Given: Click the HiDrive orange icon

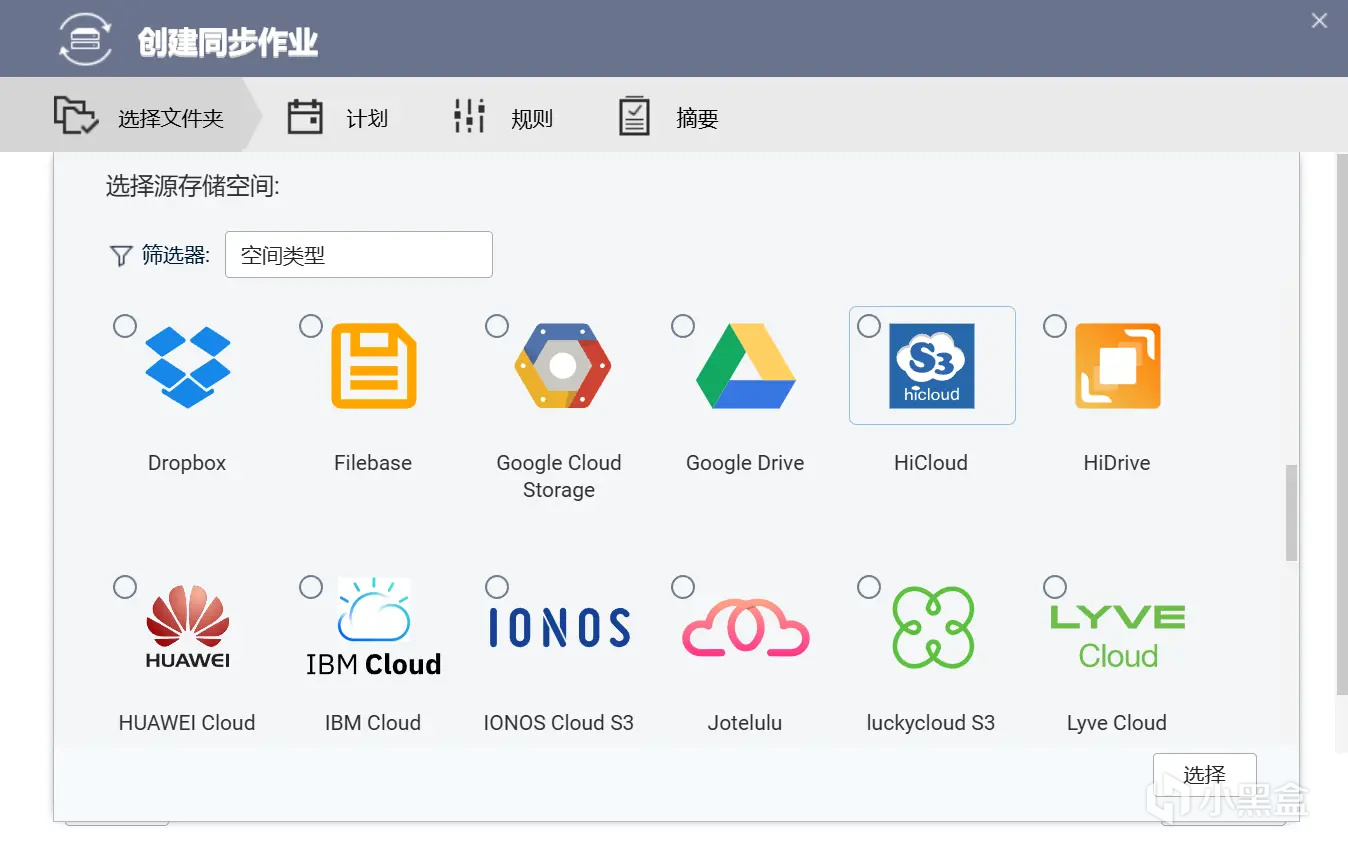Looking at the screenshot, I should pos(1117,366).
